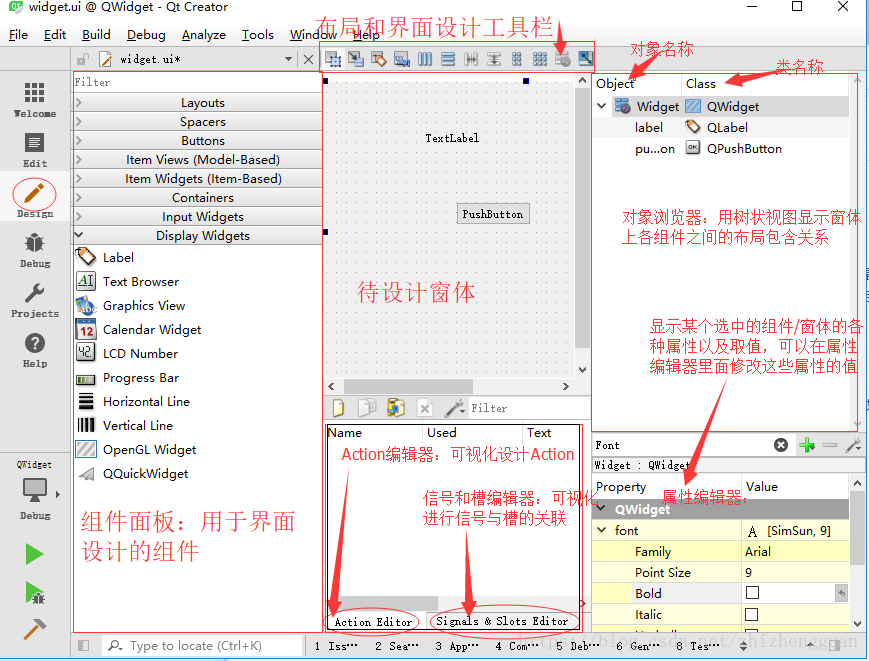Expand Item Views (Model-Based) category
The width and height of the screenshot is (869, 661).
click(x=198, y=160)
